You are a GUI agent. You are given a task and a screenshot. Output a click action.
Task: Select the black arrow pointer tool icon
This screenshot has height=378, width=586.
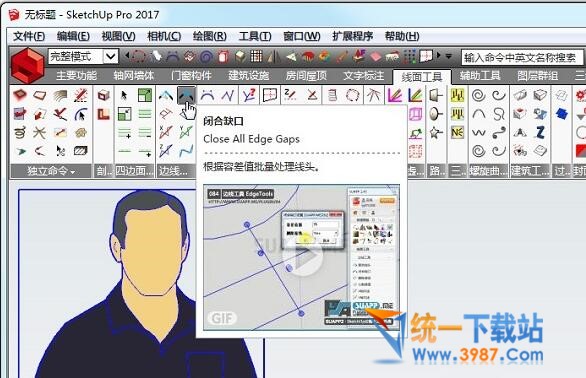[124, 95]
